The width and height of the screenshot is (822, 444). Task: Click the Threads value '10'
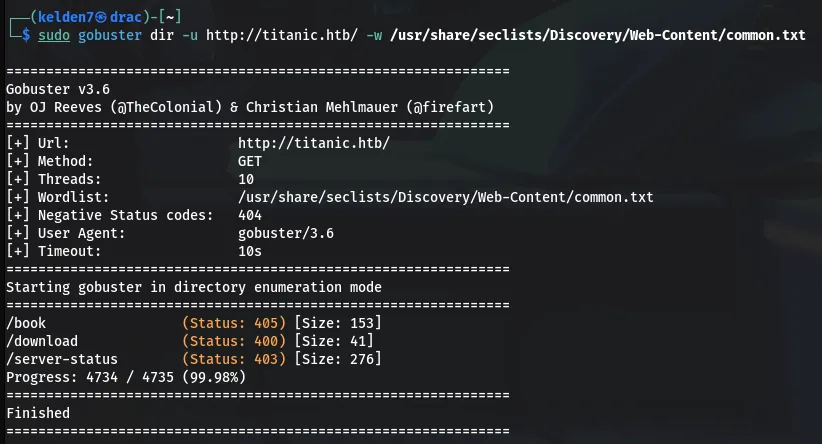pos(246,179)
